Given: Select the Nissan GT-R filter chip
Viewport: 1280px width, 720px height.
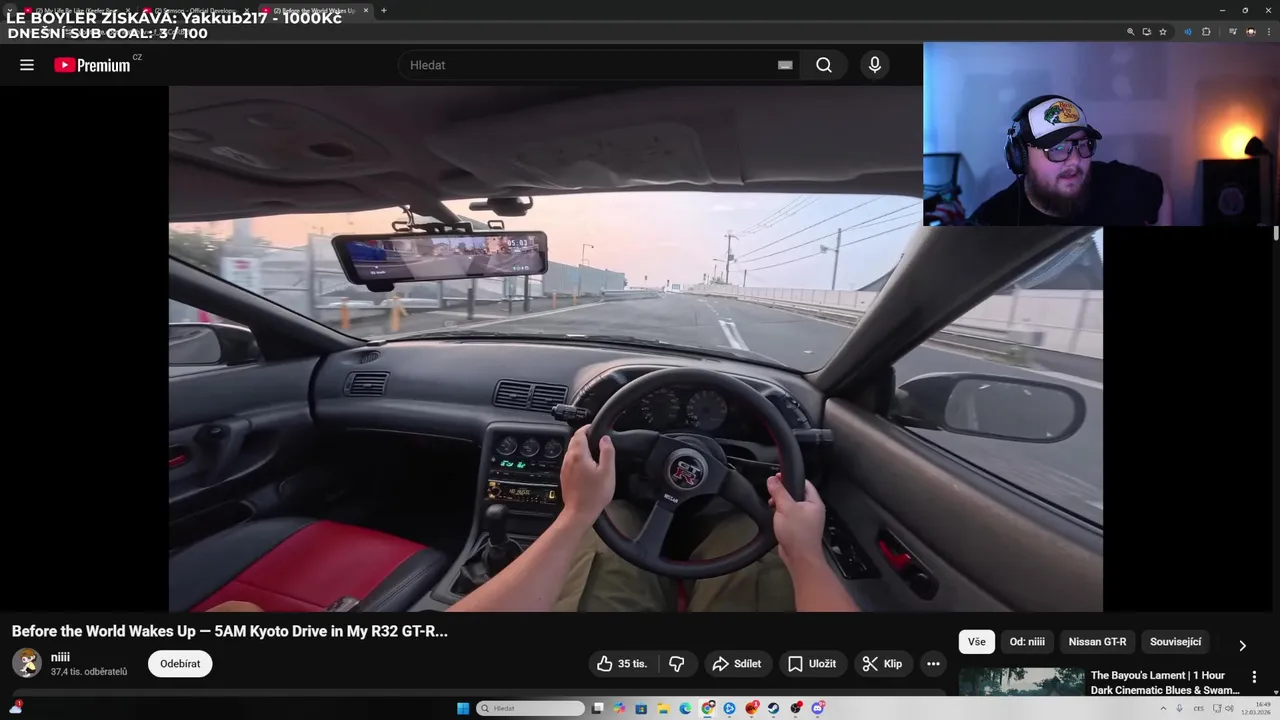Looking at the screenshot, I should 1097,642.
